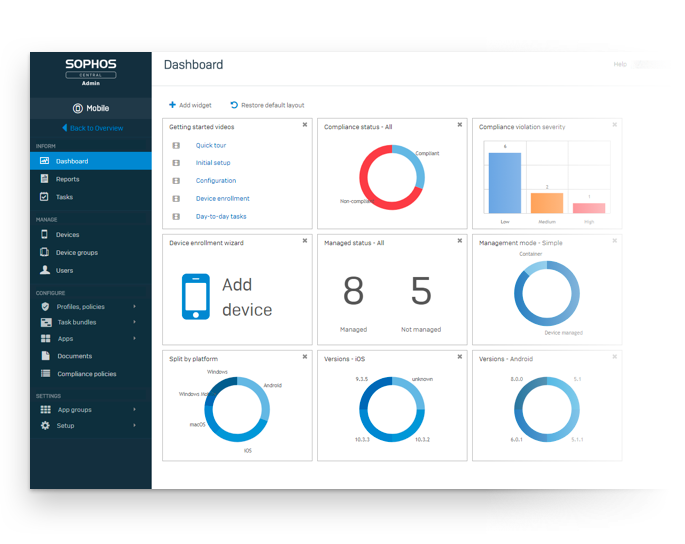685x544 pixels.
Task: Expand the Profiles, policies submenu arrow
Action: (134, 307)
